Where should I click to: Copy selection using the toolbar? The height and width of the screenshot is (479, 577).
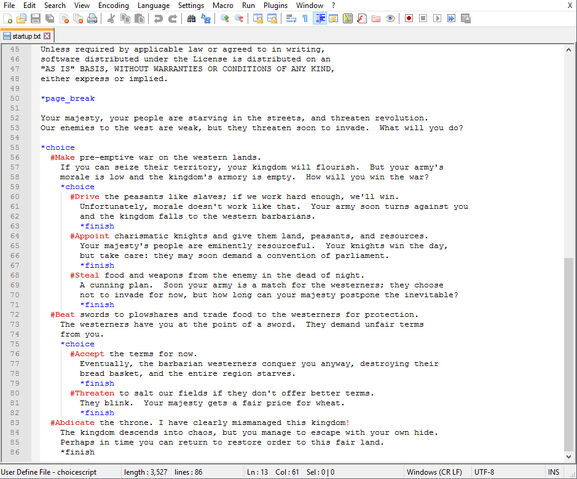pos(125,18)
